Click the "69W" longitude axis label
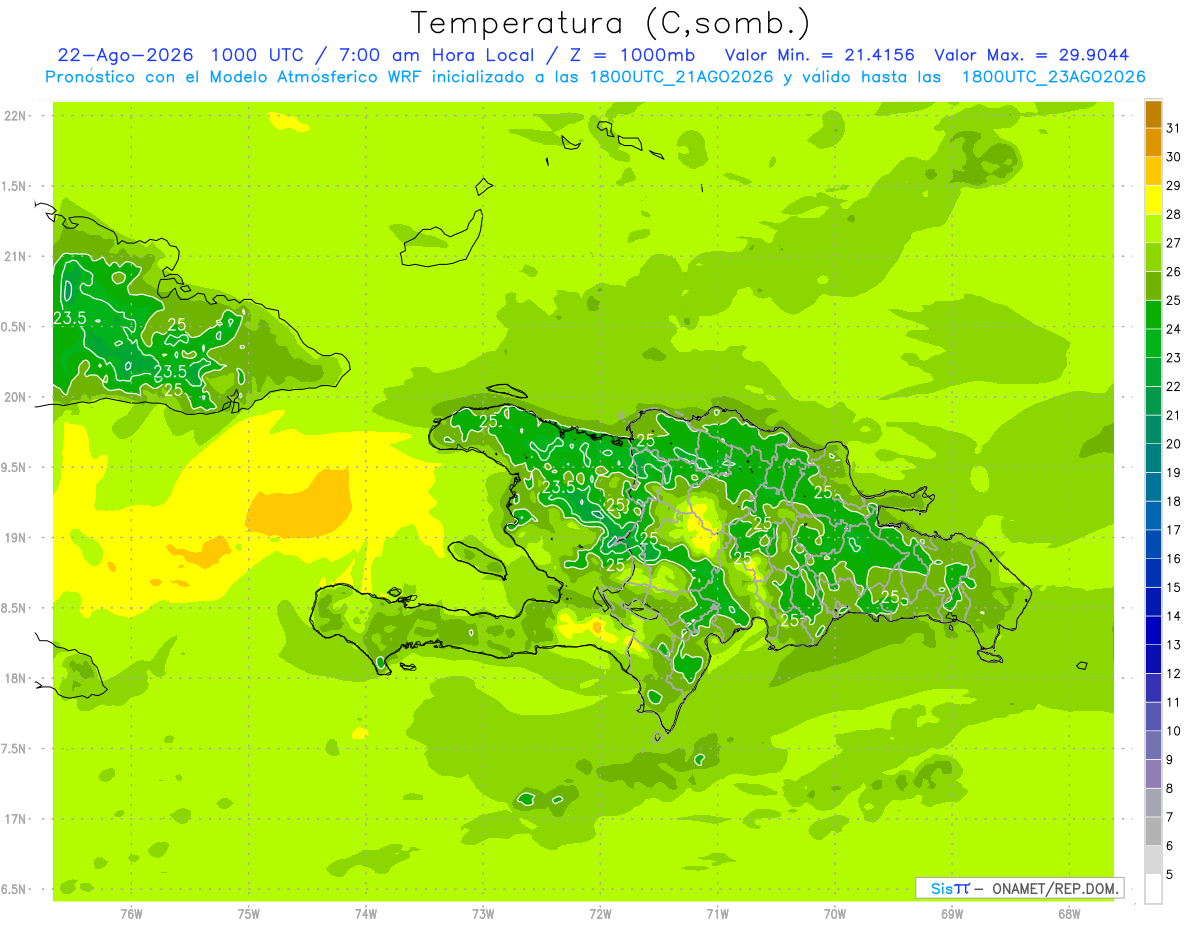 point(952,914)
